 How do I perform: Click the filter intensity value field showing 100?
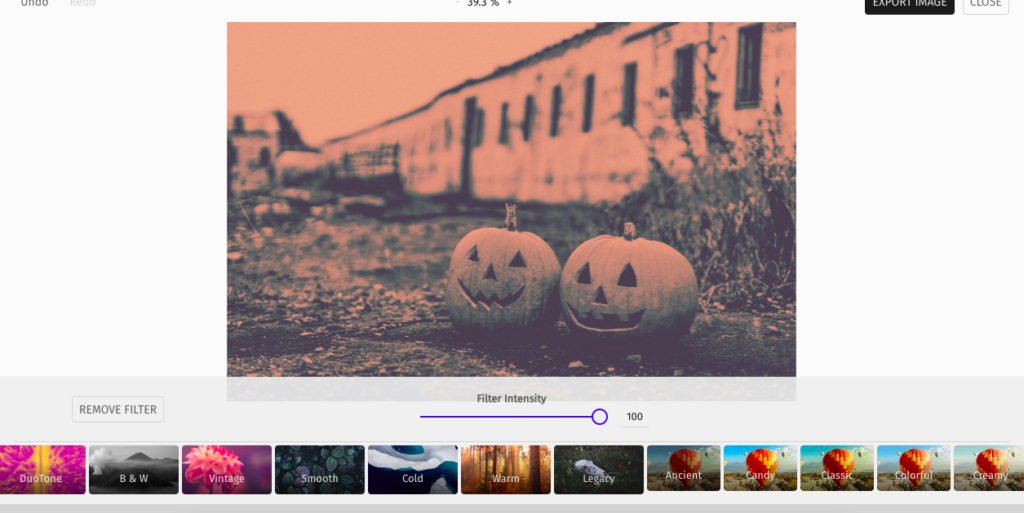click(634, 416)
